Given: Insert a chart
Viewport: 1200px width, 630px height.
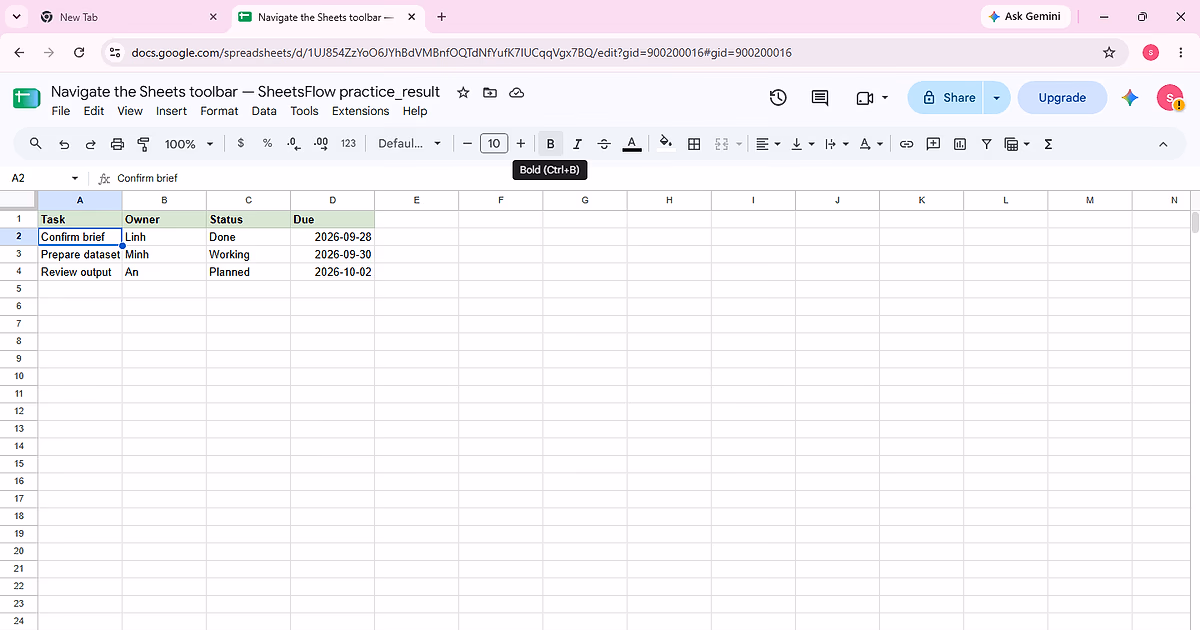Looking at the screenshot, I should tap(960, 144).
